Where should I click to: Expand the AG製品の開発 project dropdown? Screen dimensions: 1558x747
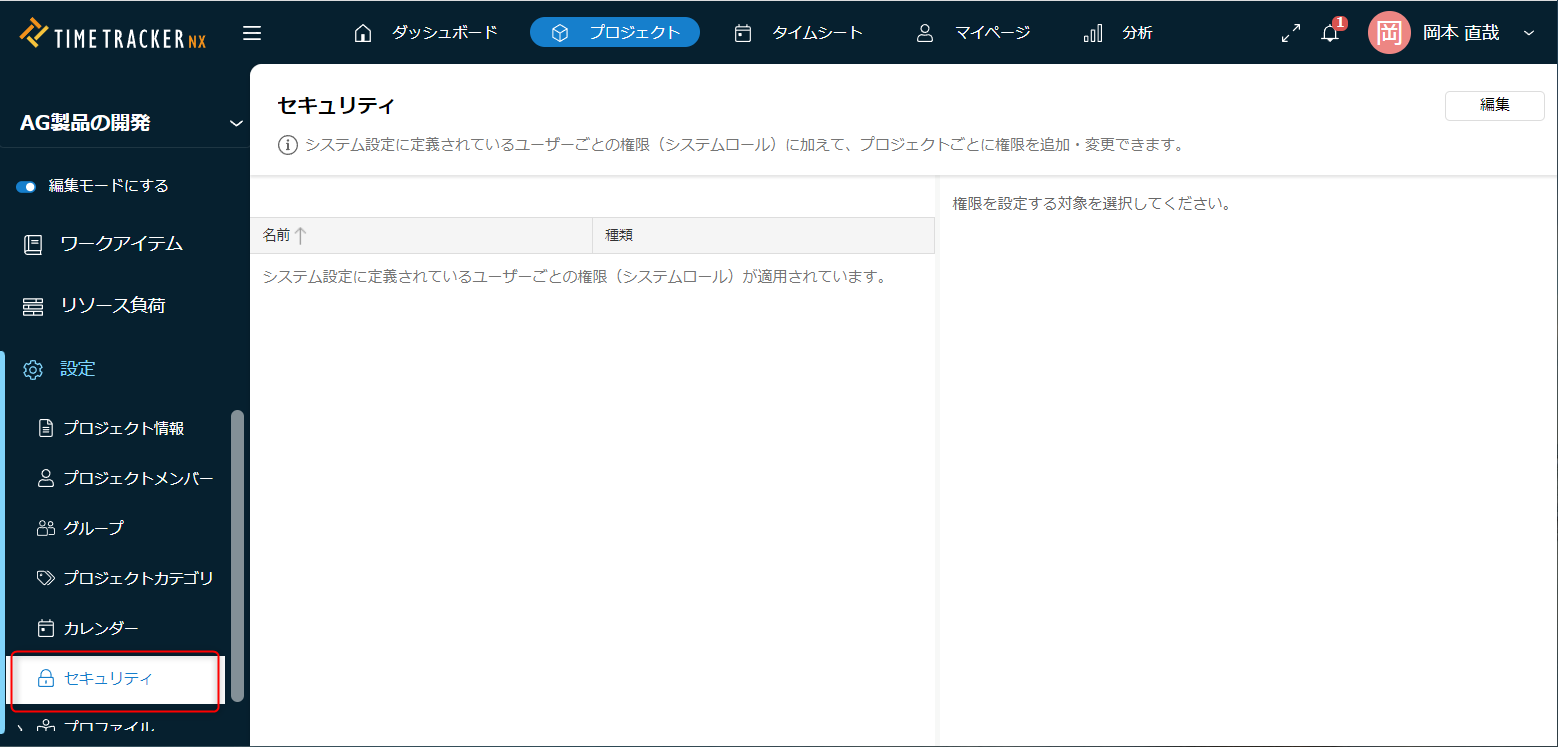pos(236,123)
